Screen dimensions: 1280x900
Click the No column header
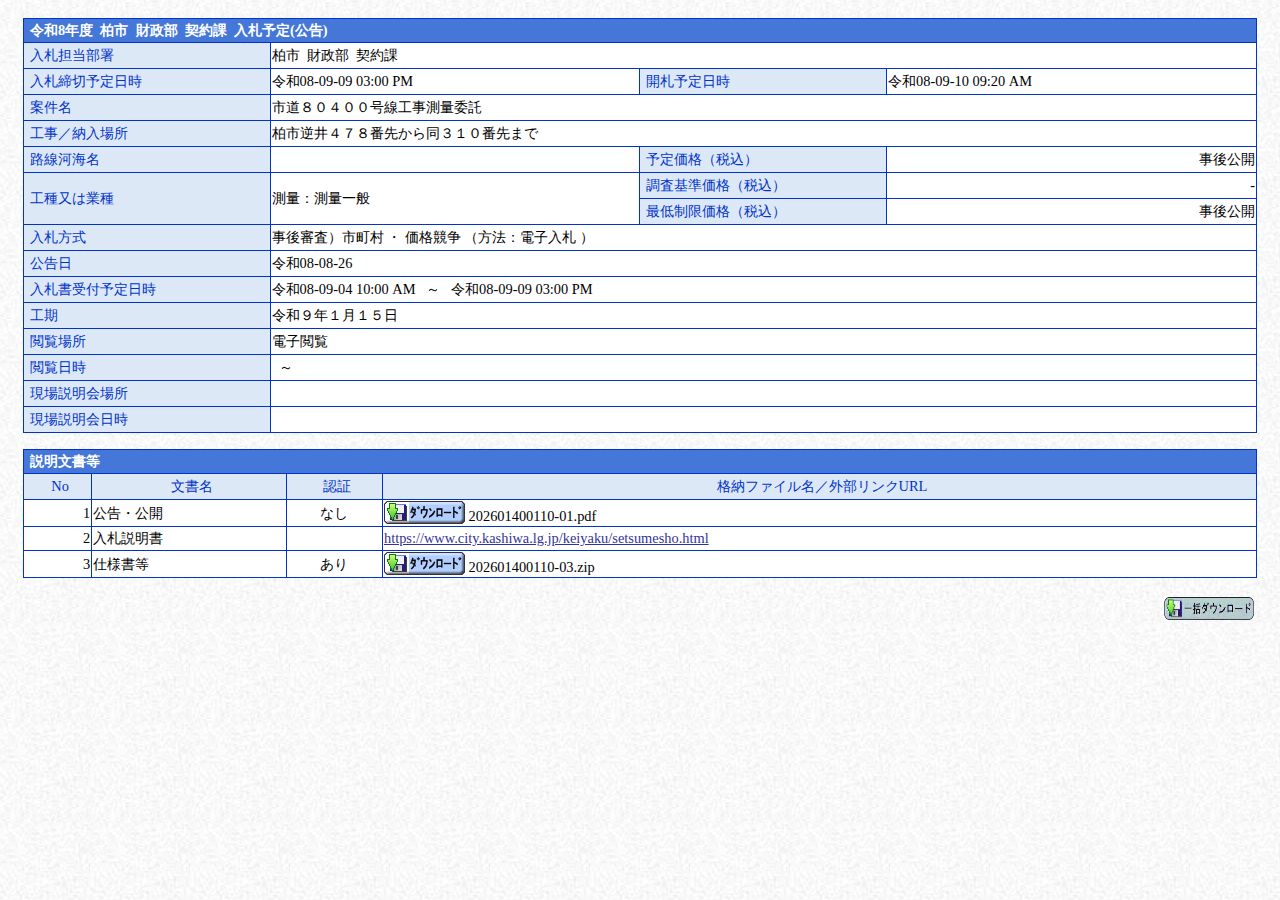click(58, 486)
